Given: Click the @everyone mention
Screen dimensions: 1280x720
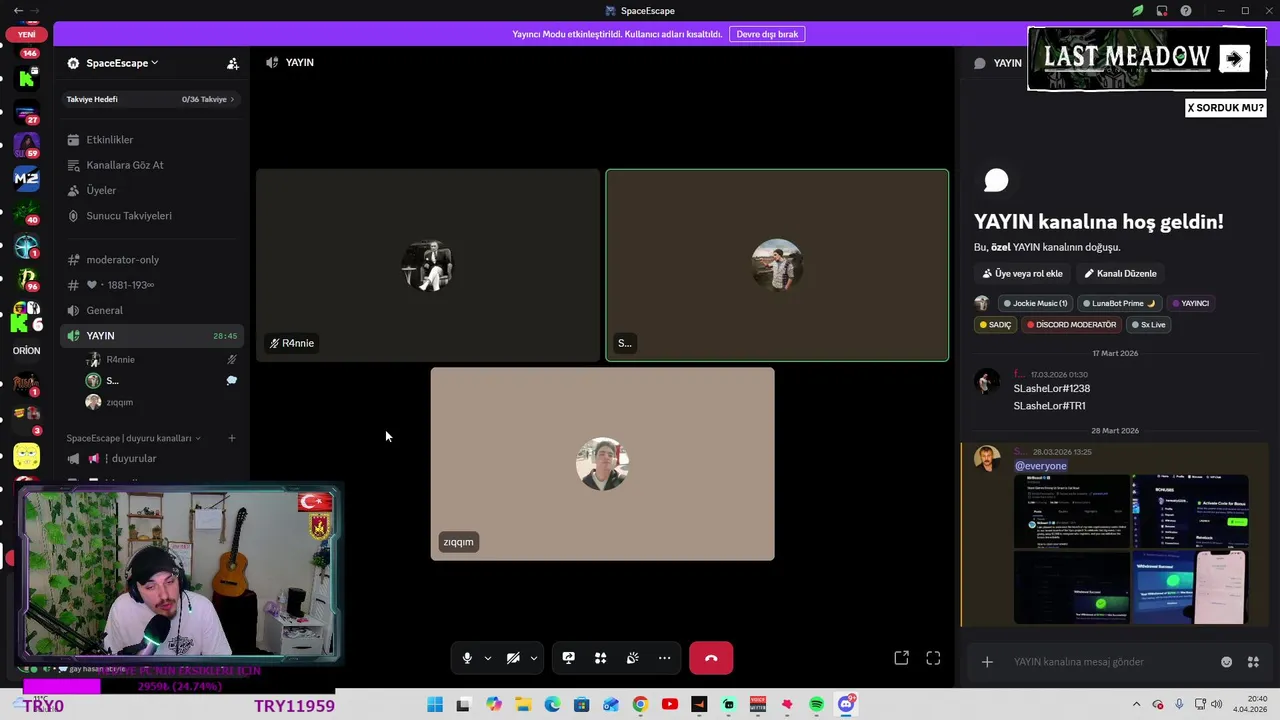Looking at the screenshot, I should [x=1041, y=466].
